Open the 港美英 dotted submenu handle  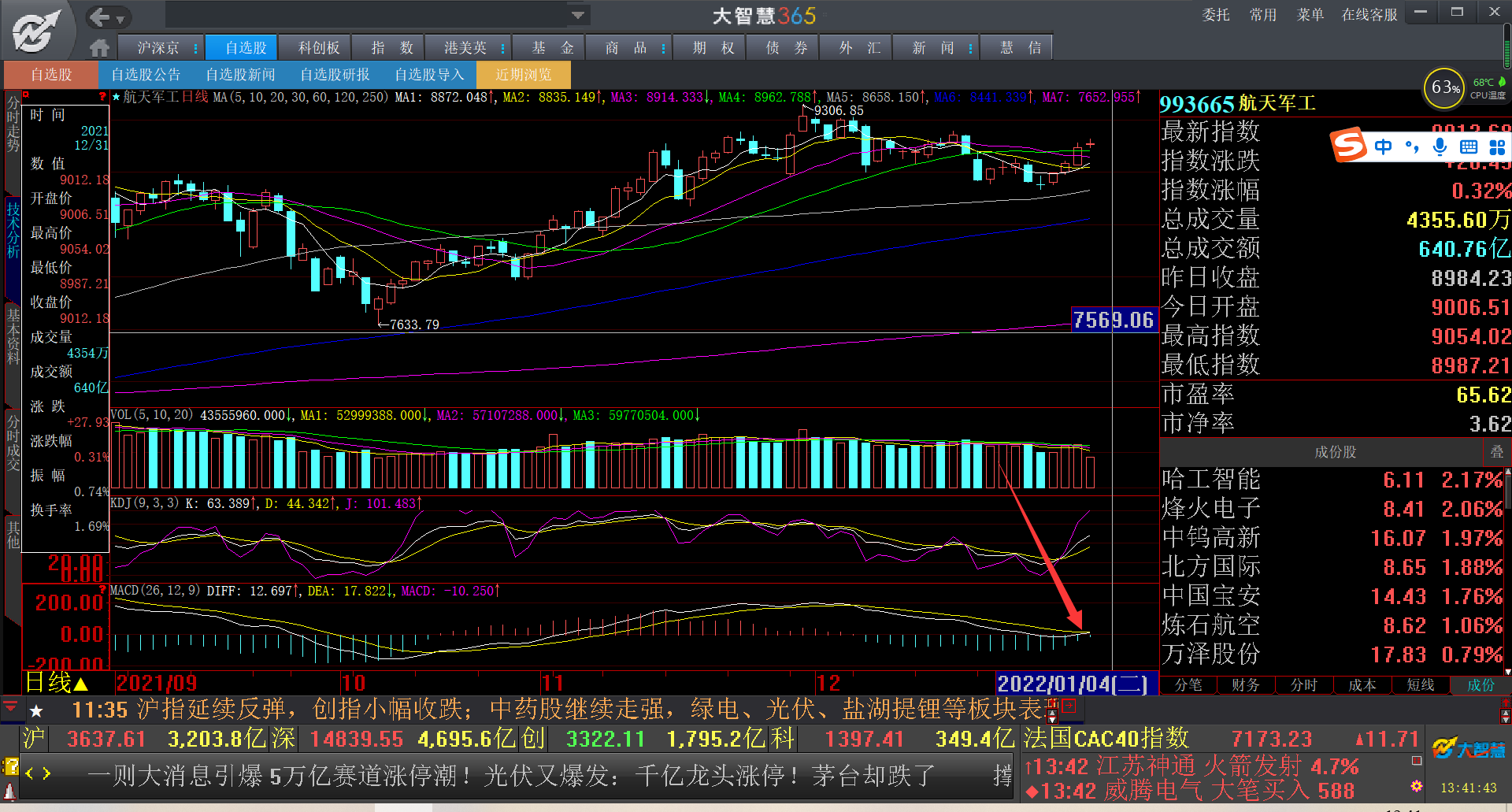point(502,48)
